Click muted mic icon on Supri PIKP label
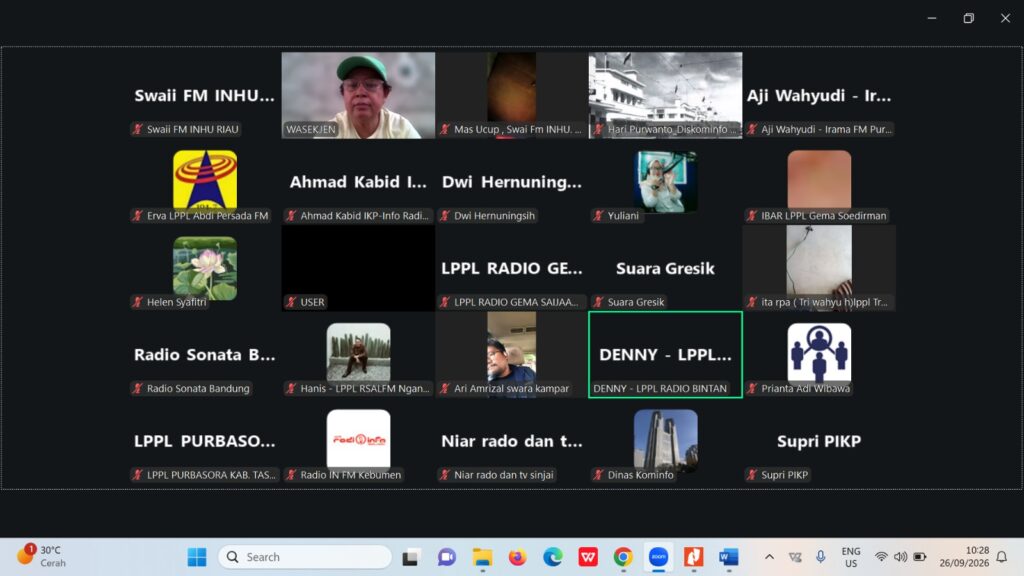Viewport: 1024px width, 576px height. tap(752, 475)
